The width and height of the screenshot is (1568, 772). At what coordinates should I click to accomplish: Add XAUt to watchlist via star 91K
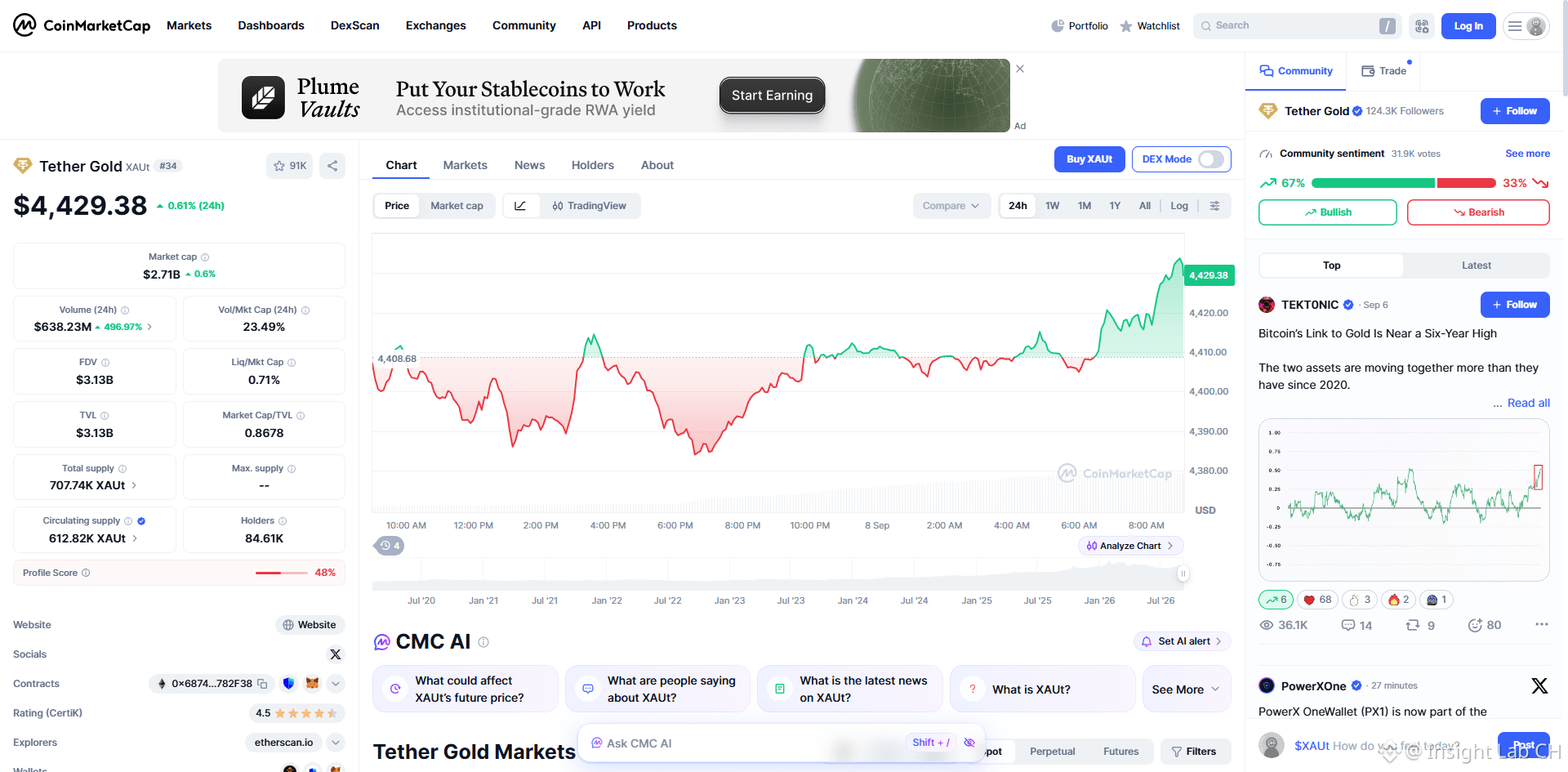290,166
